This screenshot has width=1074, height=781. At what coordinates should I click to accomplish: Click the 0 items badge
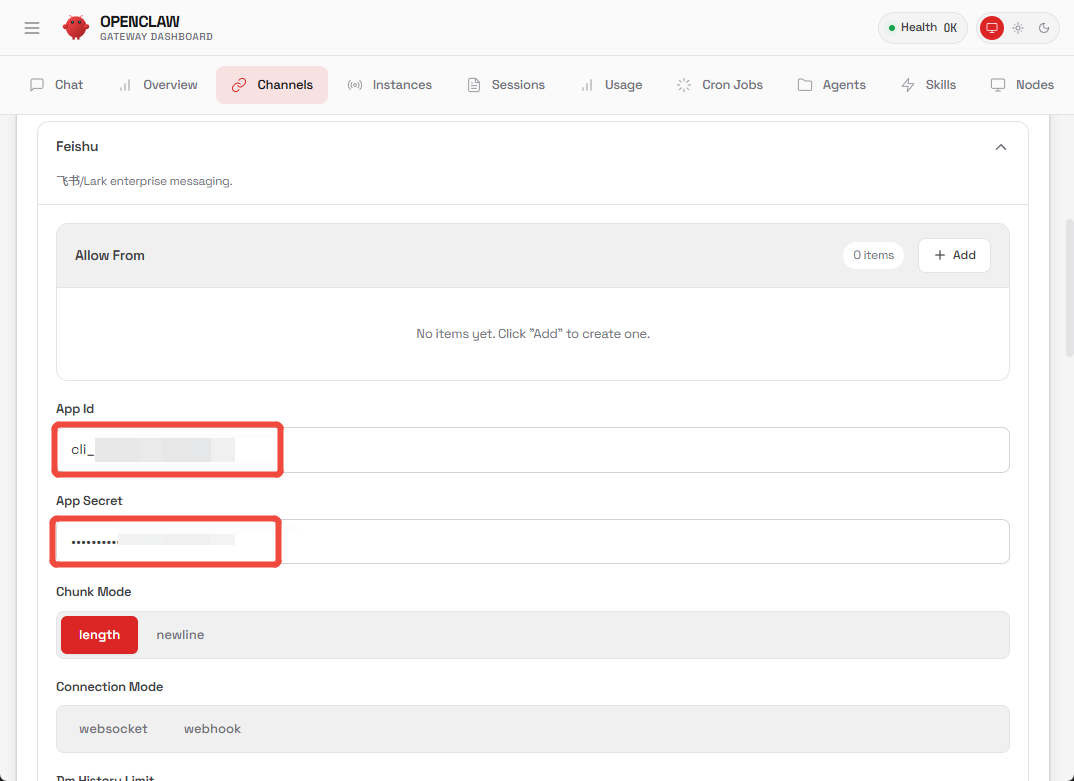pos(873,256)
